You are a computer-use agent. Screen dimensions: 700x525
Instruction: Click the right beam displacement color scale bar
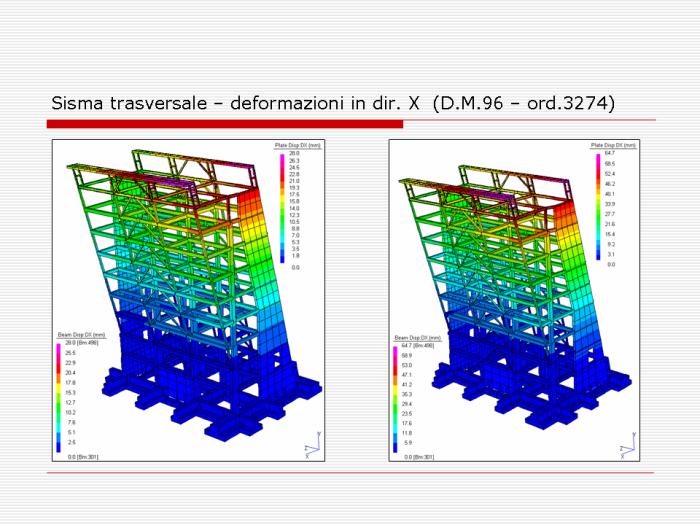[396, 395]
